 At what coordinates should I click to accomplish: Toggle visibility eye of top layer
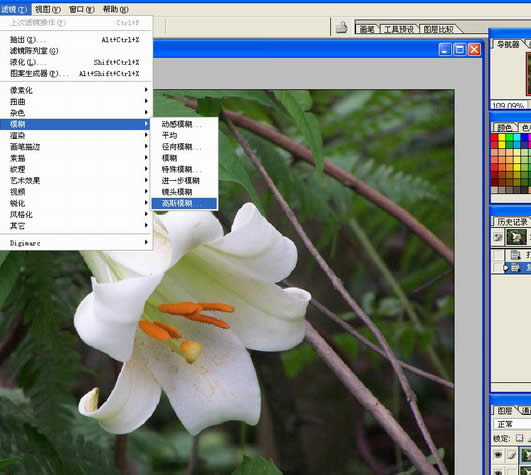click(x=498, y=455)
